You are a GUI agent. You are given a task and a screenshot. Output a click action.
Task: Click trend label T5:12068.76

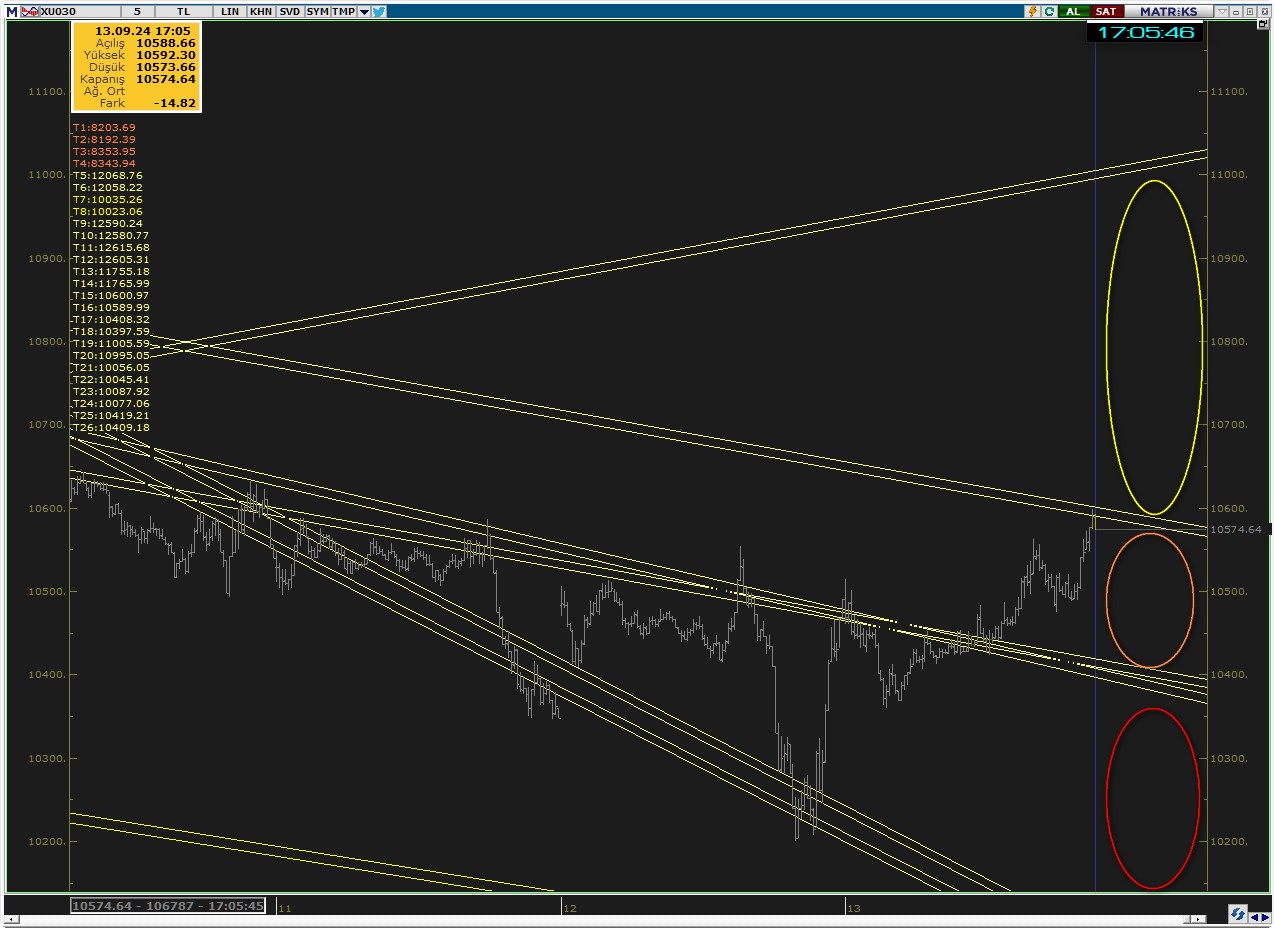coord(107,175)
